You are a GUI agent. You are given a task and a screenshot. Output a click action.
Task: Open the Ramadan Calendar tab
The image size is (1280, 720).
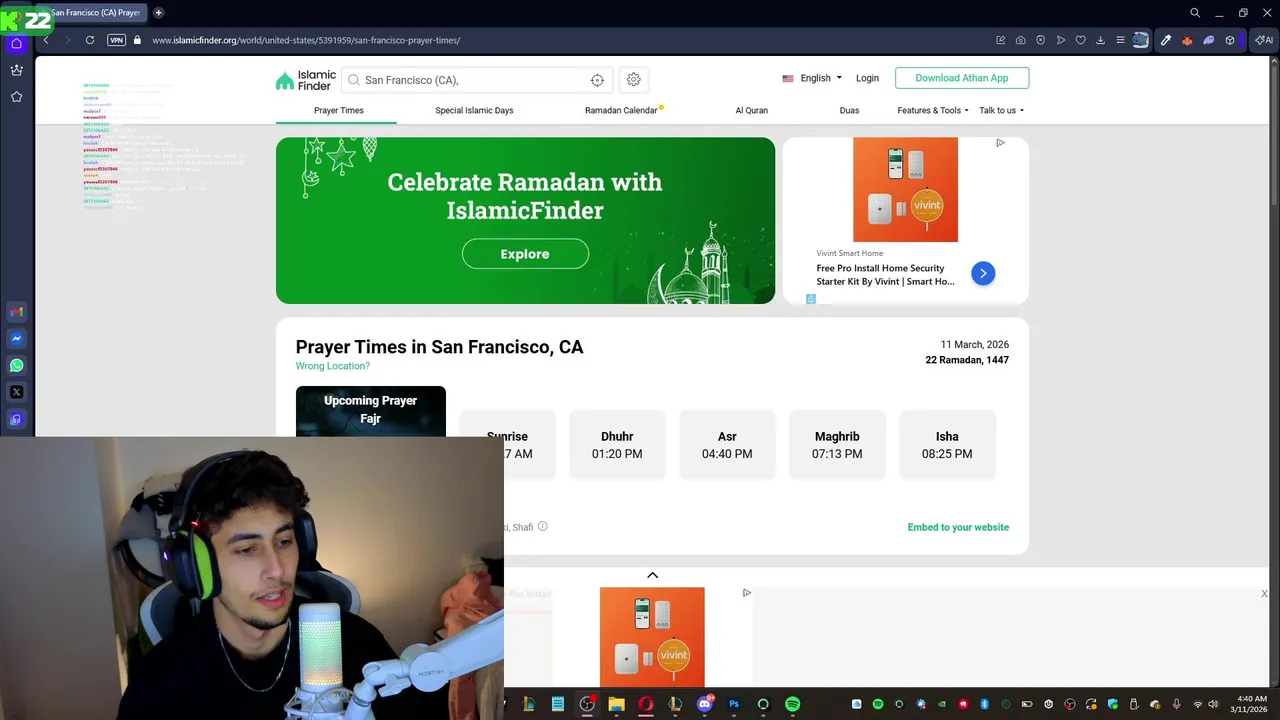tap(621, 110)
